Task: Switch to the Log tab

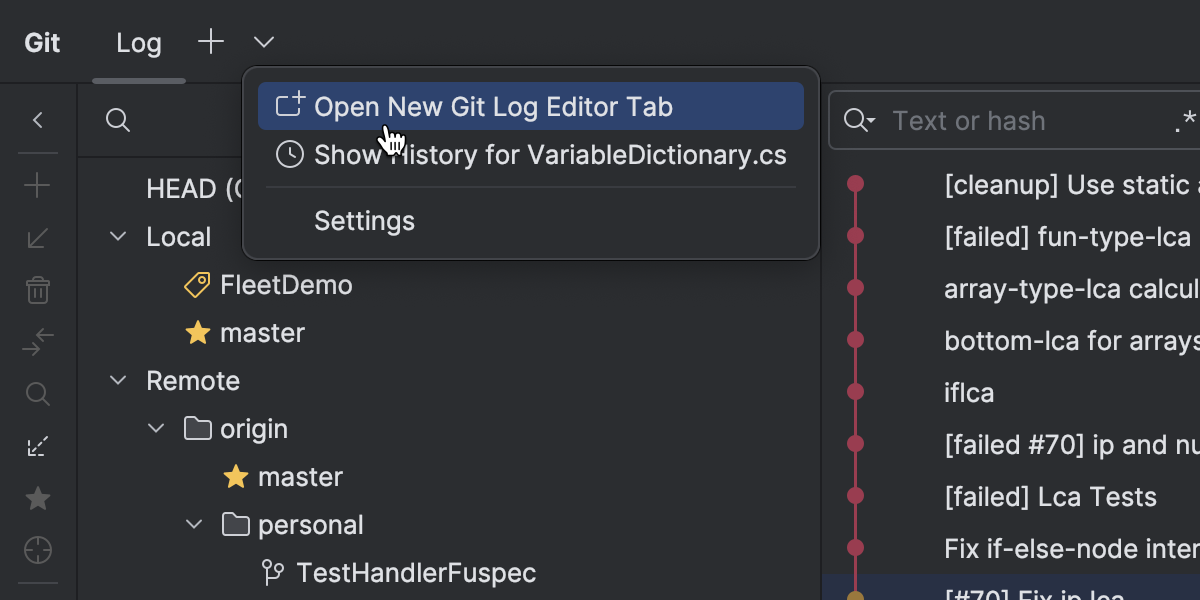Action: tap(139, 43)
